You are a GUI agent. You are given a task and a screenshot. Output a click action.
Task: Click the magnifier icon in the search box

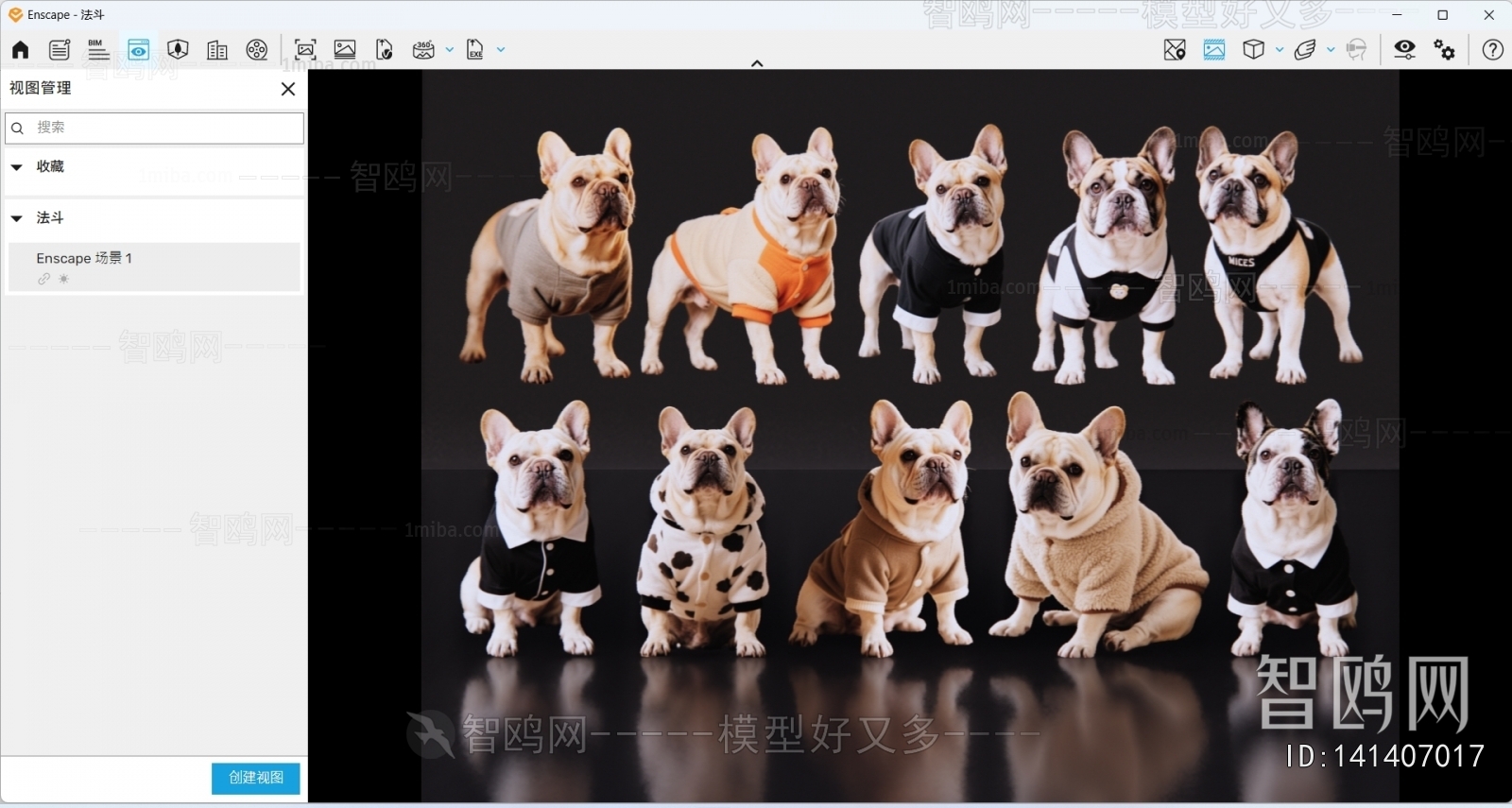click(17, 128)
